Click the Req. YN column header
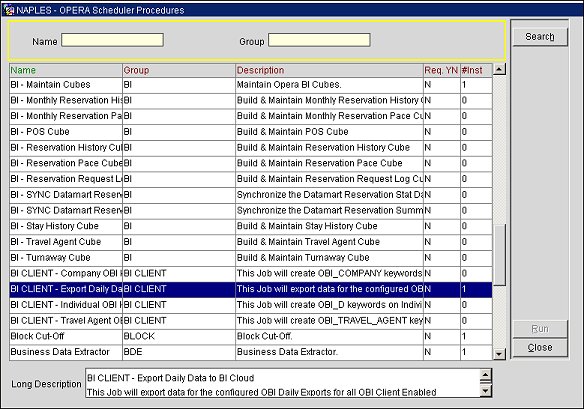The height and width of the screenshot is (409, 584). click(x=442, y=70)
